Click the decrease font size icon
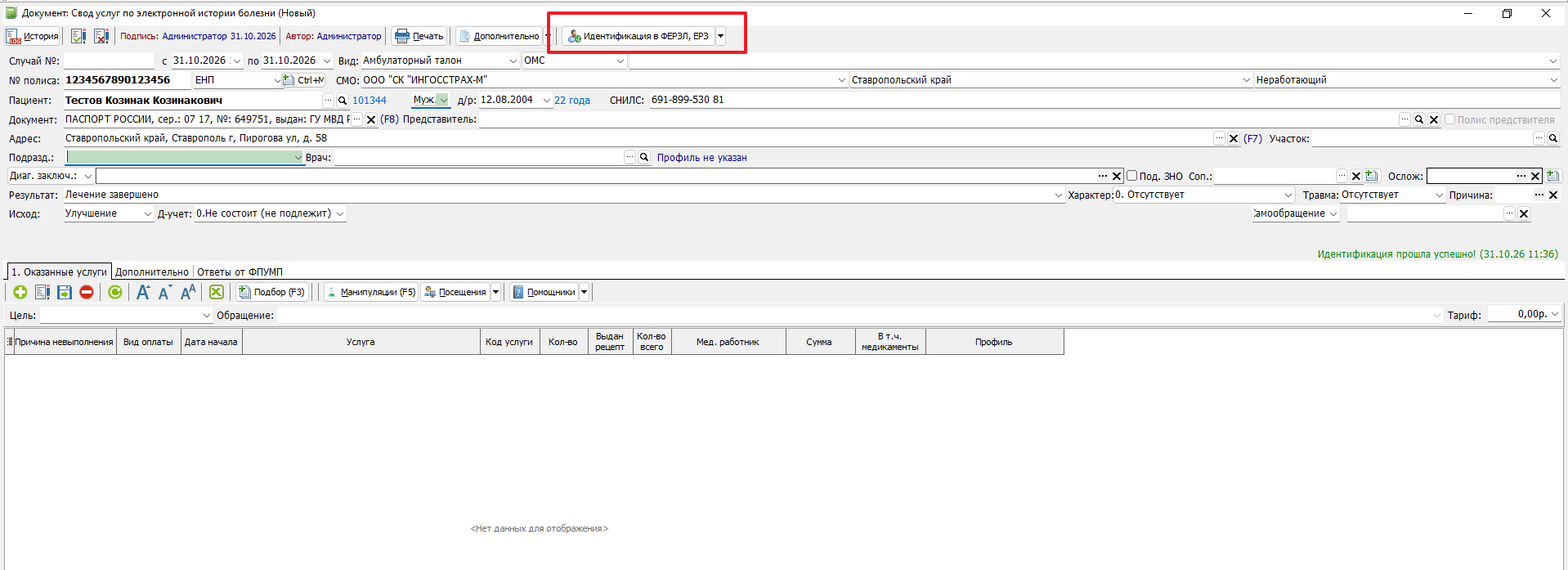This screenshot has height=570, width=1568. [x=165, y=292]
